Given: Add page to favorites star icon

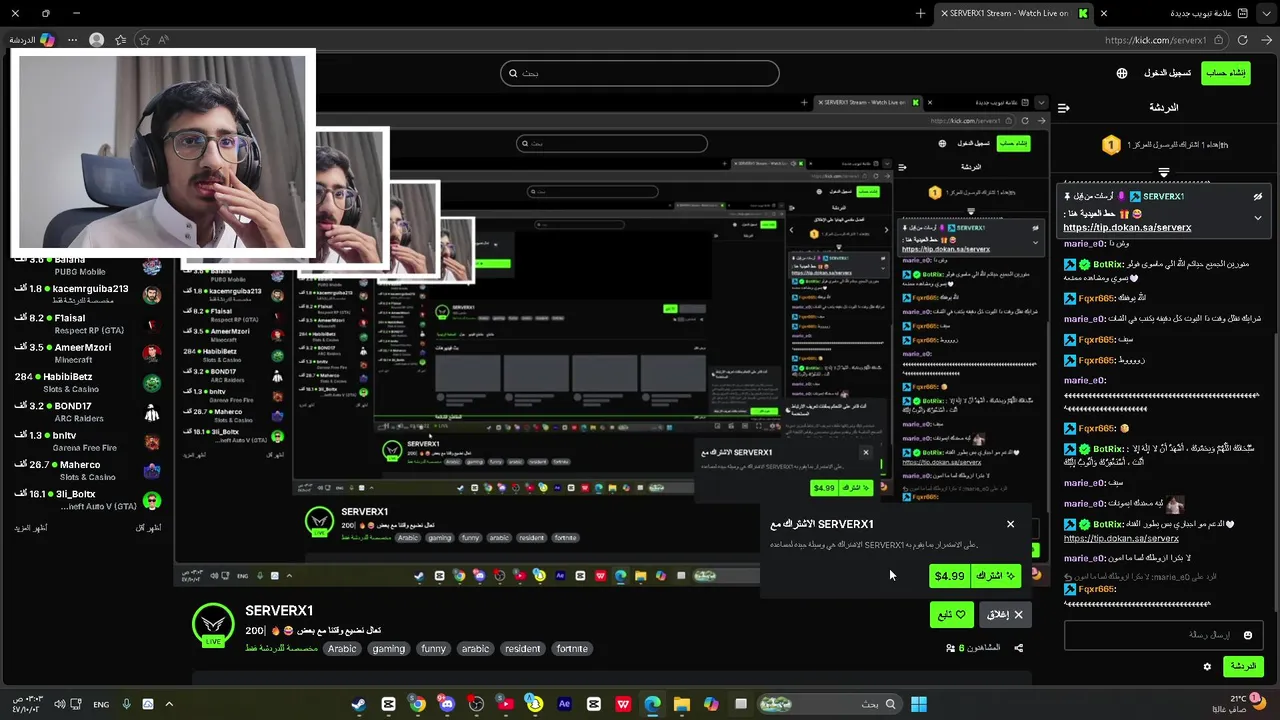Looking at the screenshot, I should (144, 40).
